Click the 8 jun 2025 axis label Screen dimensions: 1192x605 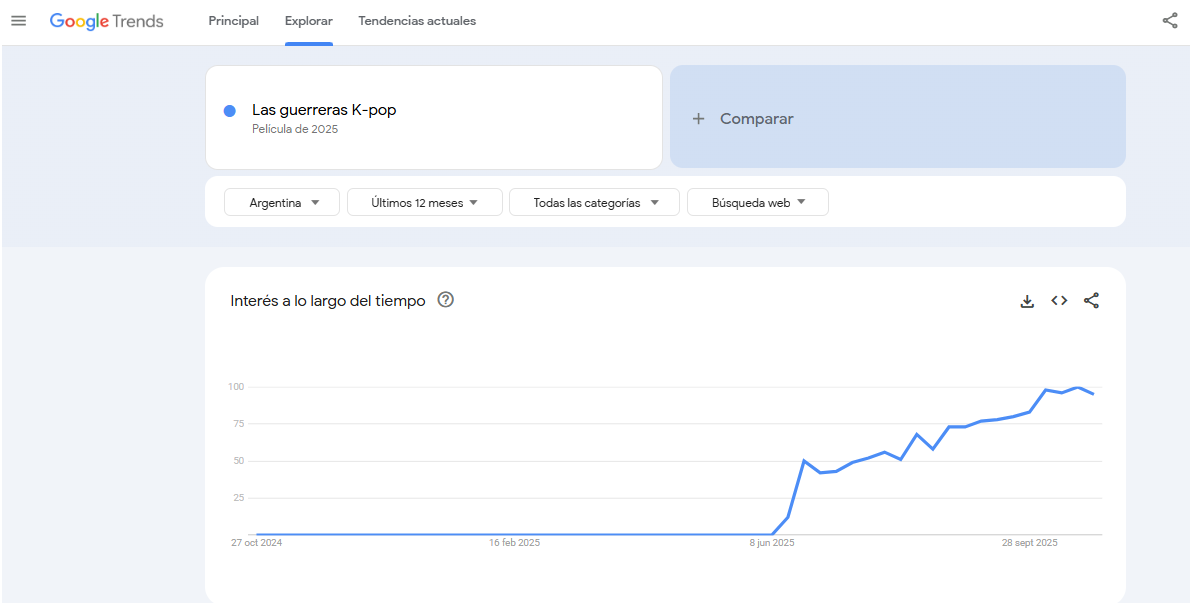click(772, 543)
